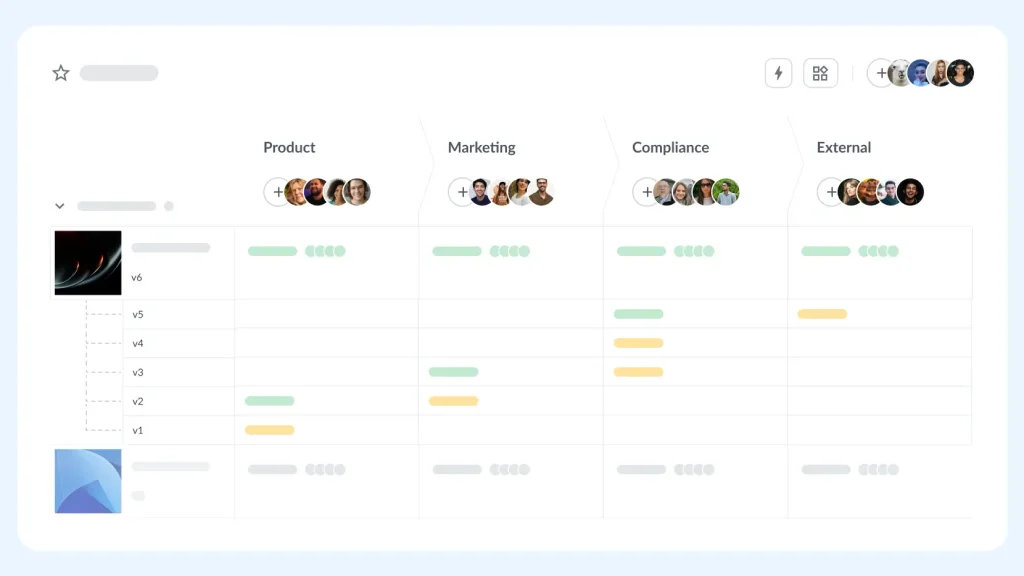Viewport: 1024px width, 576px height.
Task: Add reviewer to the Product stage
Action: [277, 192]
